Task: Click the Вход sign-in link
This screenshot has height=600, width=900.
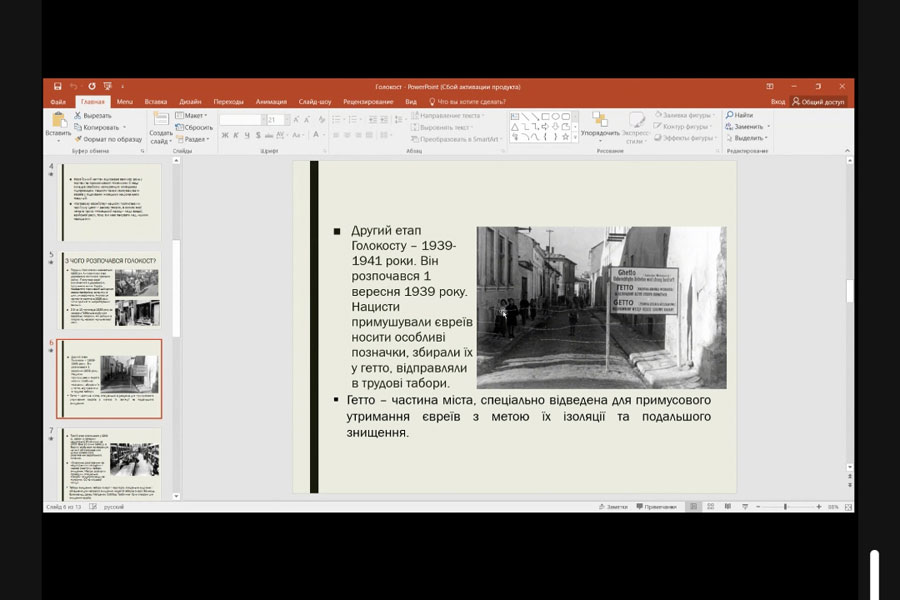Action: click(x=778, y=101)
